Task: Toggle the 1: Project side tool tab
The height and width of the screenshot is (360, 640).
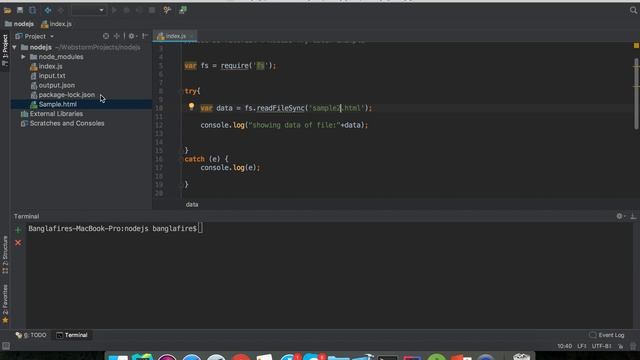Action: coord(5,51)
